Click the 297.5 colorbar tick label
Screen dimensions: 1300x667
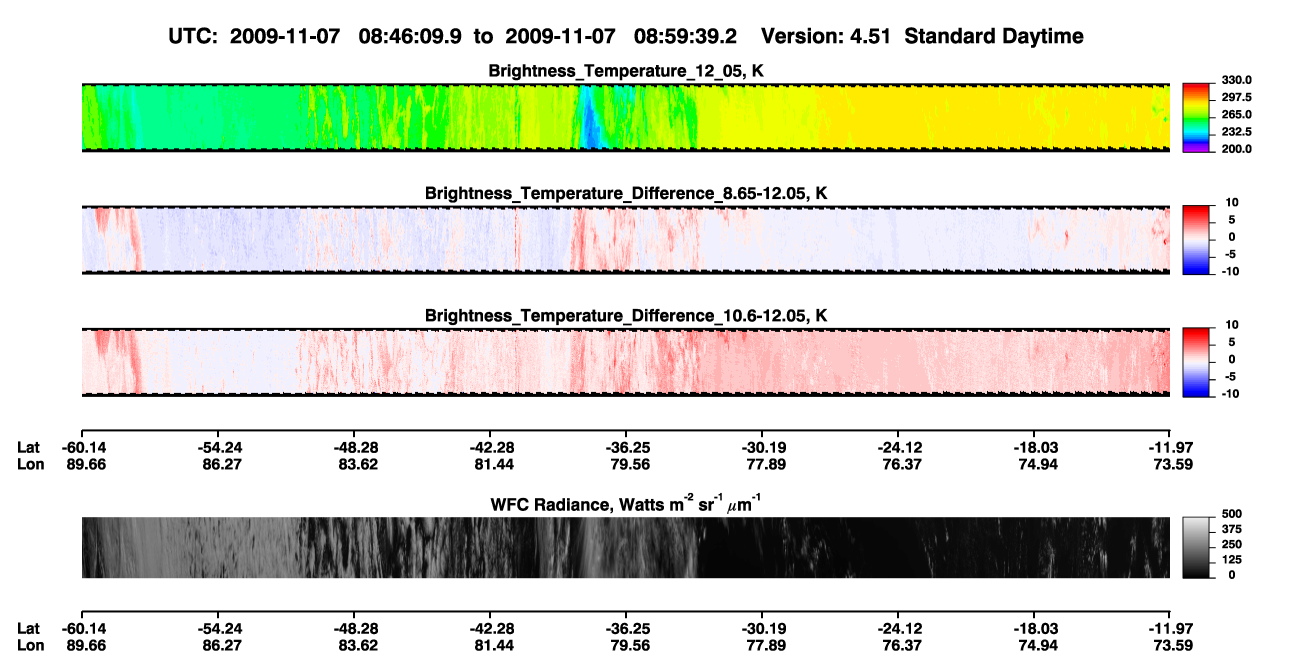(1237, 97)
